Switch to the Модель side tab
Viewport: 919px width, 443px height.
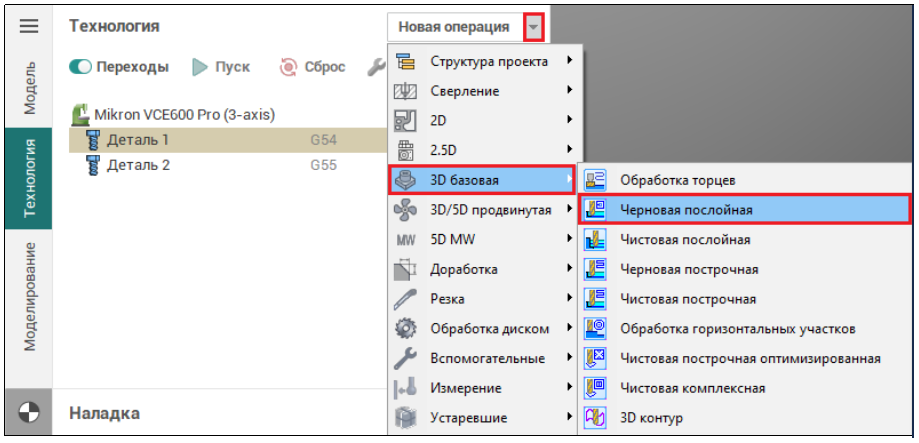point(29,88)
